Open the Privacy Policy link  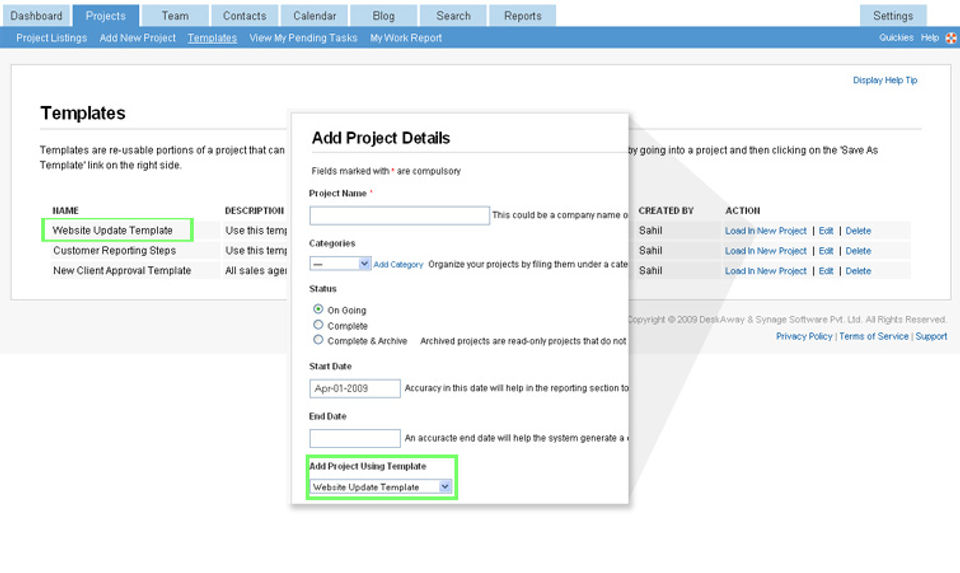pos(804,336)
